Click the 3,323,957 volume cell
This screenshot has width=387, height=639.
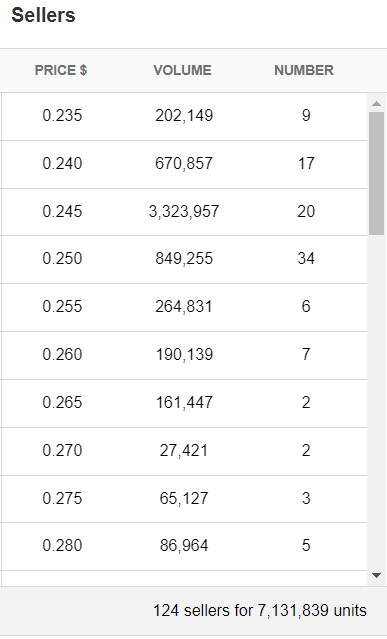click(x=184, y=212)
